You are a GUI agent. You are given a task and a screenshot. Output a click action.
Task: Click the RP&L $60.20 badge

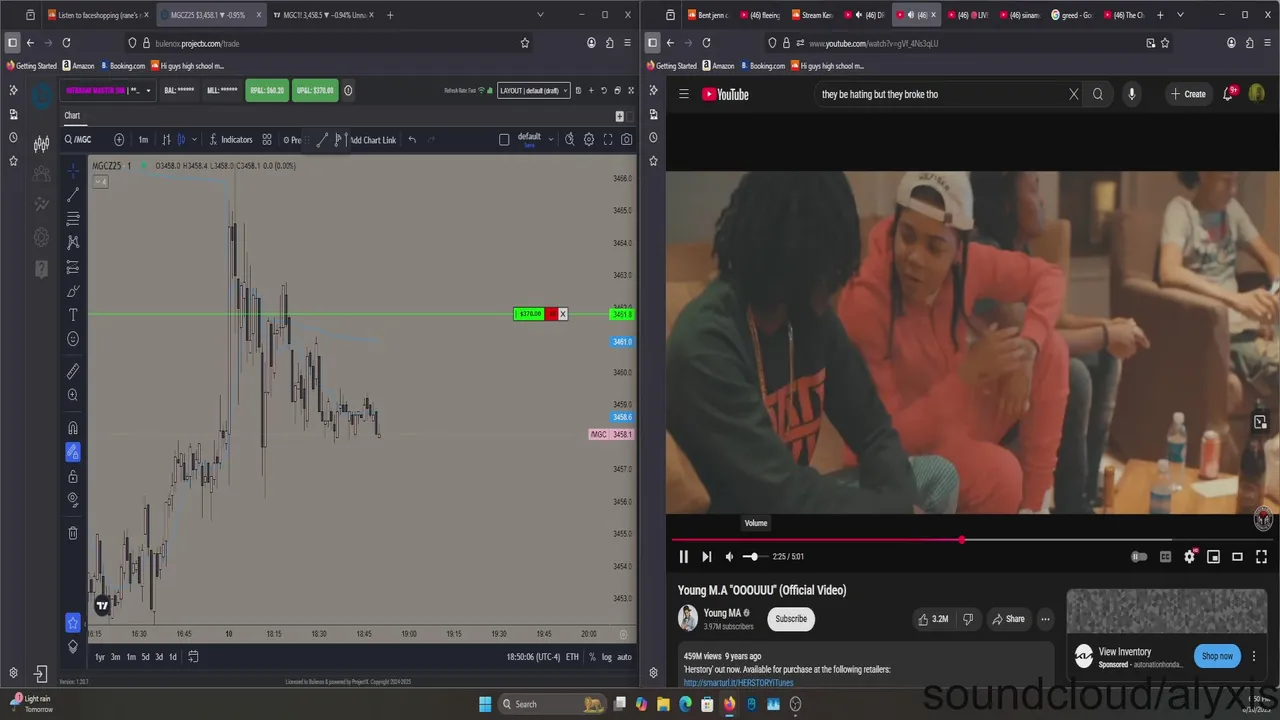tap(267, 90)
